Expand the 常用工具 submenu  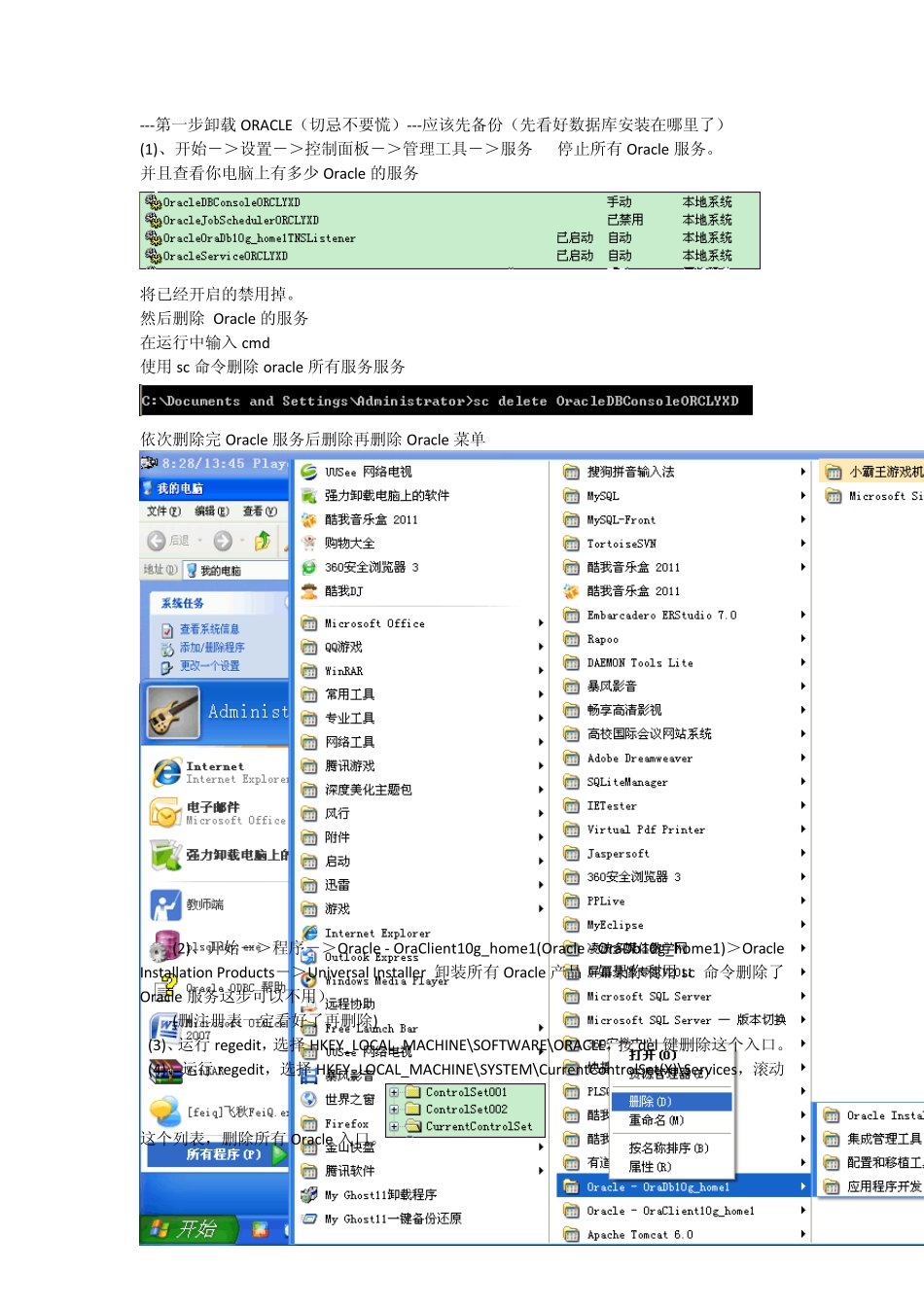click(541, 694)
